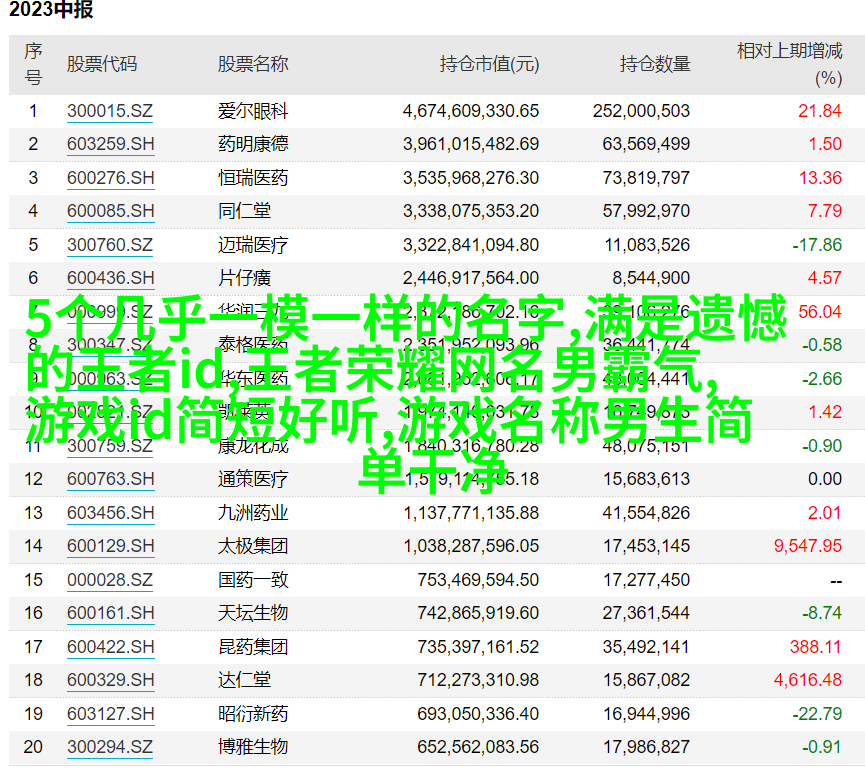Open stock code link 603259.SH

(x=110, y=144)
